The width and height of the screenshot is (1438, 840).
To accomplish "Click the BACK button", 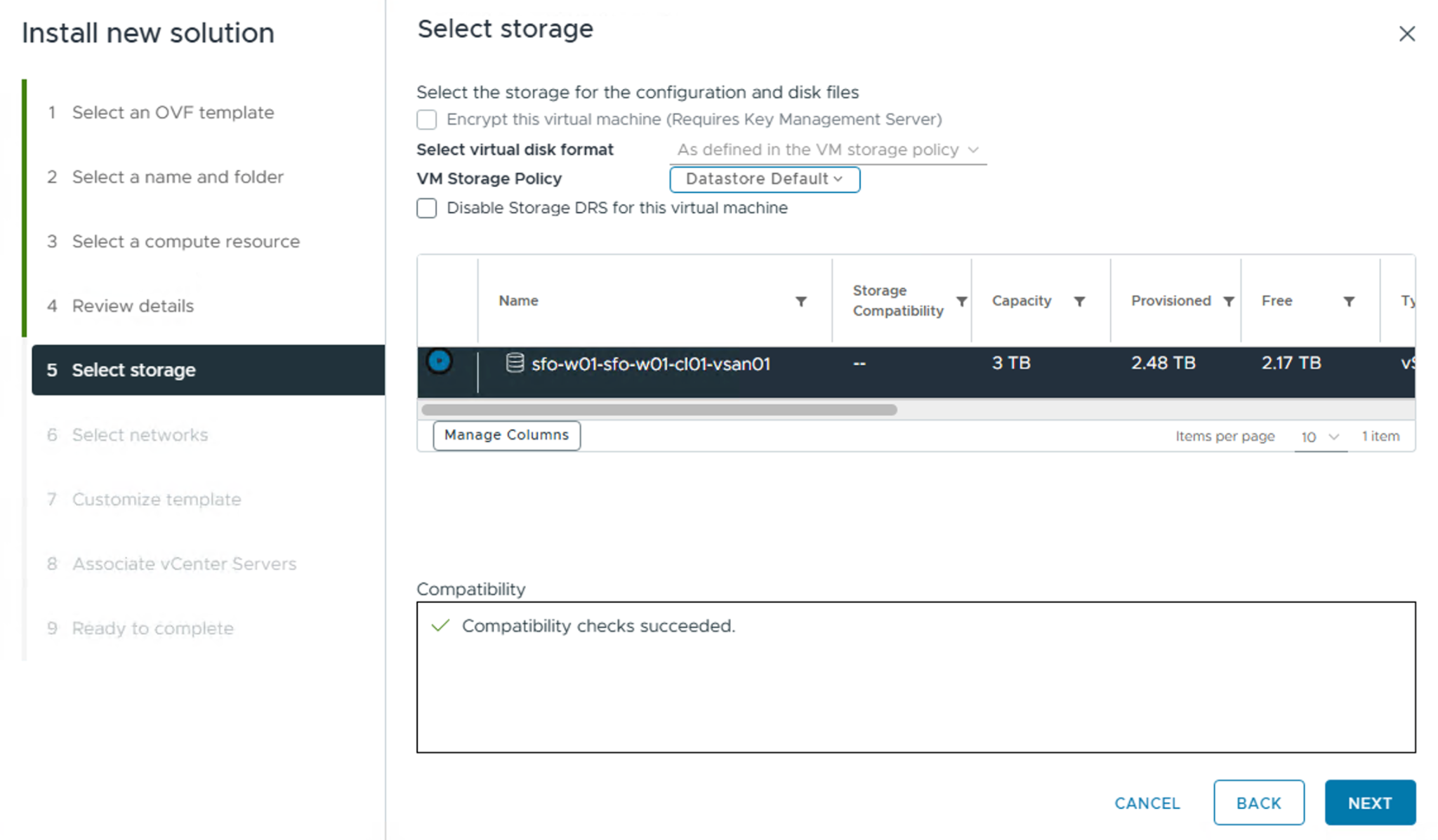I will tap(1258, 802).
